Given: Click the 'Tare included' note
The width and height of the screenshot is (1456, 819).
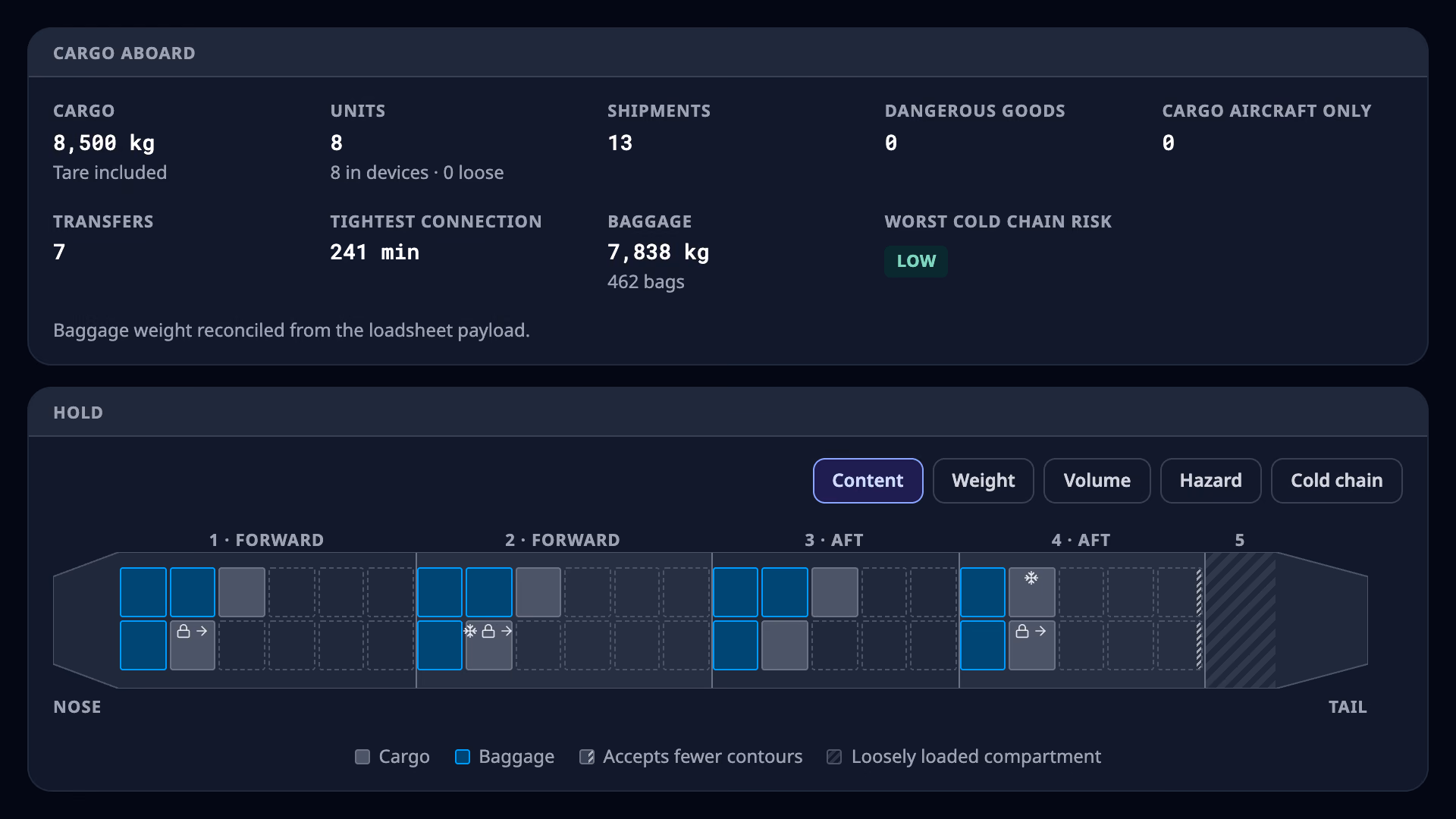Looking at the screenshot, I should [110, 173].
